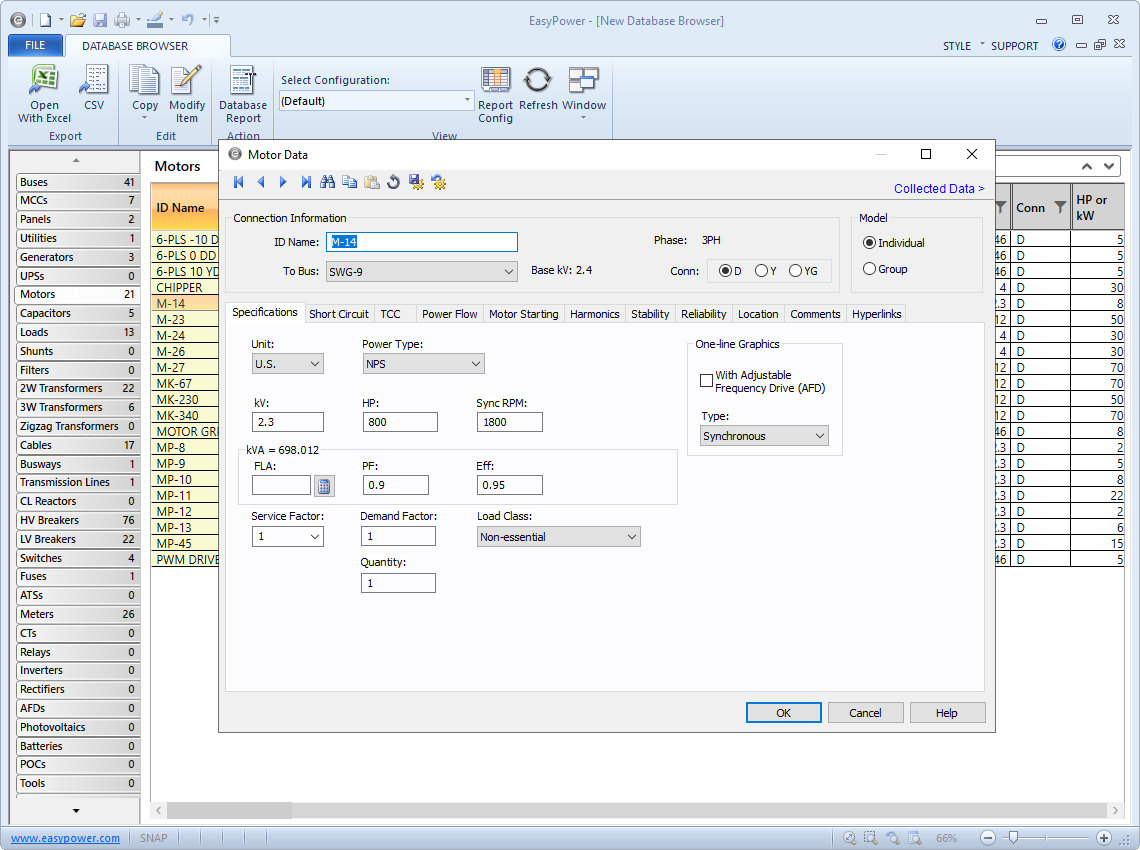Open the Harmonics tab
The width and height of the screenshot is (1140, 850).
[x=594, y=313]
